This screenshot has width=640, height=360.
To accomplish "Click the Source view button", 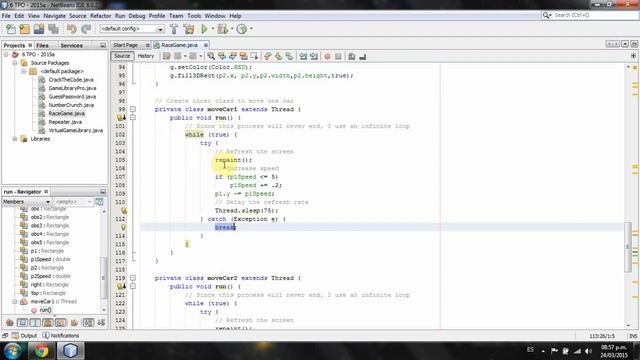I will click(122, 56).
